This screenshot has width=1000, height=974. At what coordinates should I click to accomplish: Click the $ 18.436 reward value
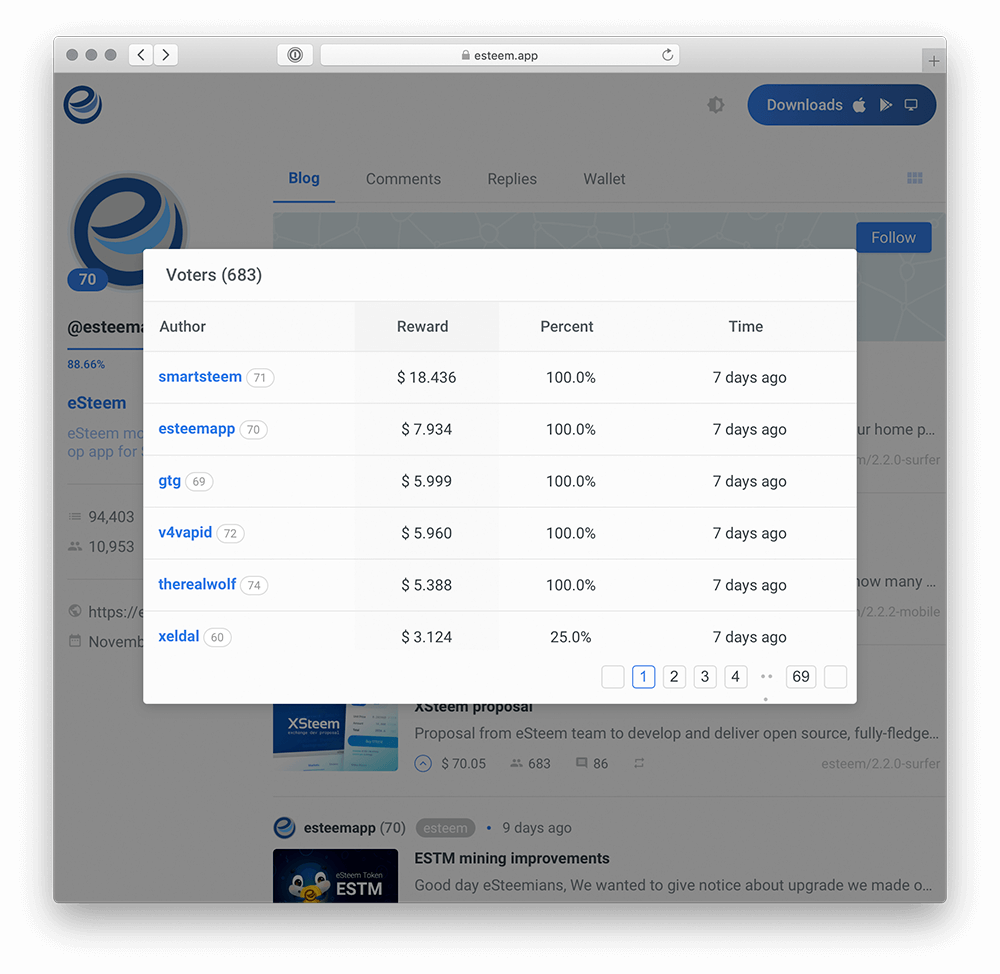[x=427, y=378]
